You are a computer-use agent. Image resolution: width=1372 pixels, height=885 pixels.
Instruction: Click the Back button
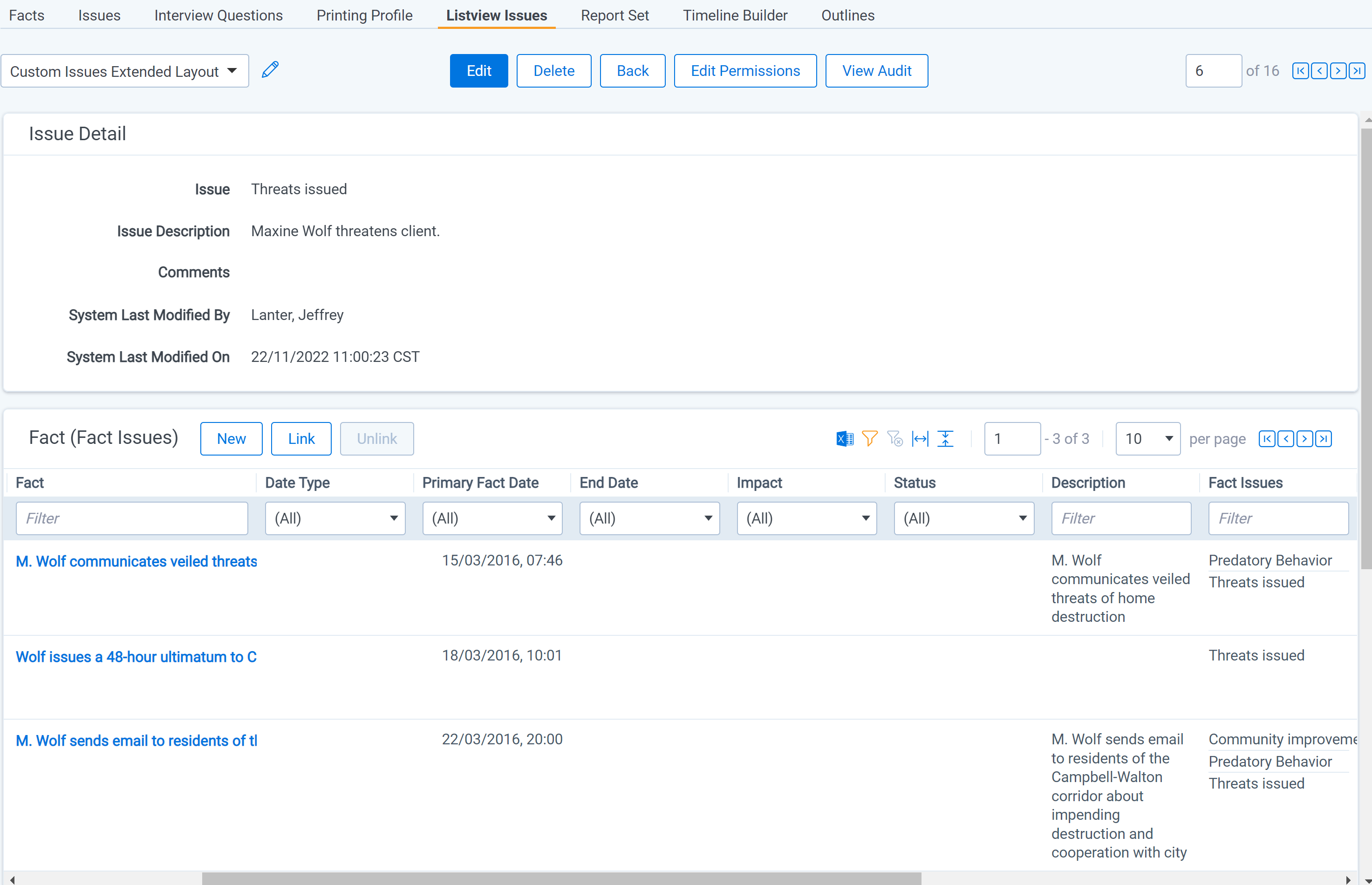(632, 71)
